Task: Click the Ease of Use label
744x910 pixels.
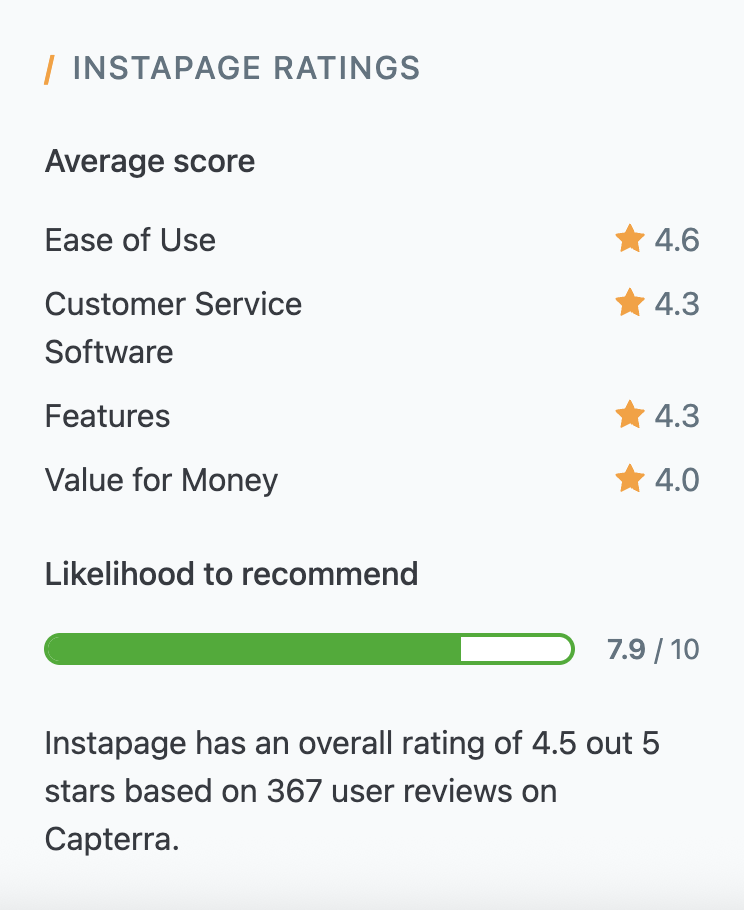Action: 131,240
